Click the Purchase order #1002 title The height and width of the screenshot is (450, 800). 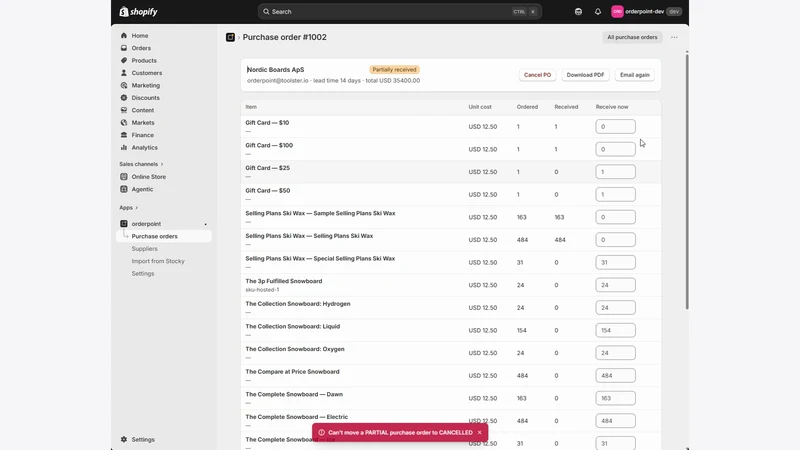[285, 37]
